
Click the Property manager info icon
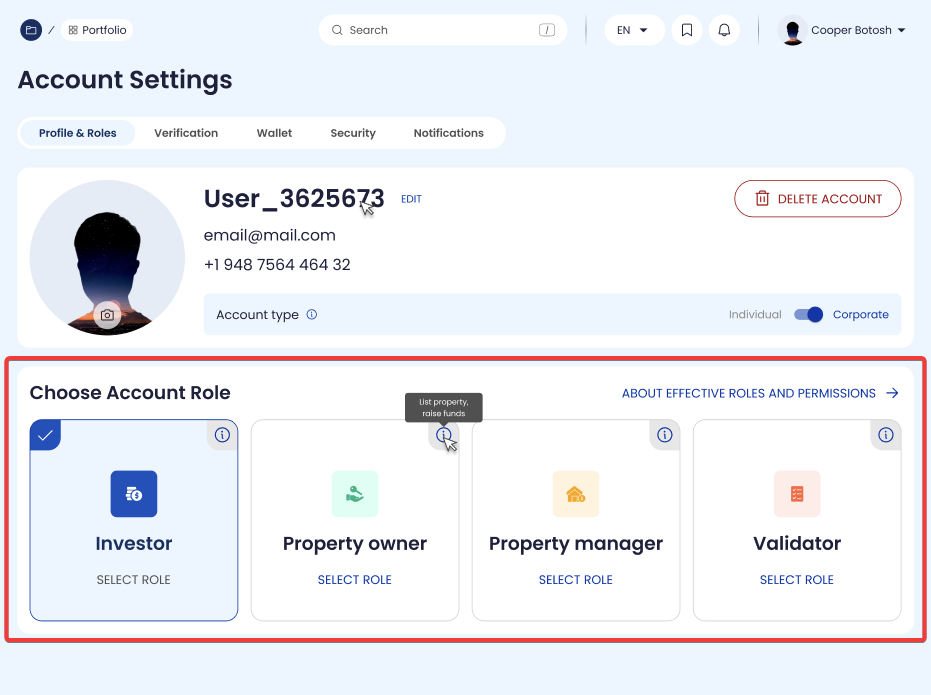(x=665, y=435)
